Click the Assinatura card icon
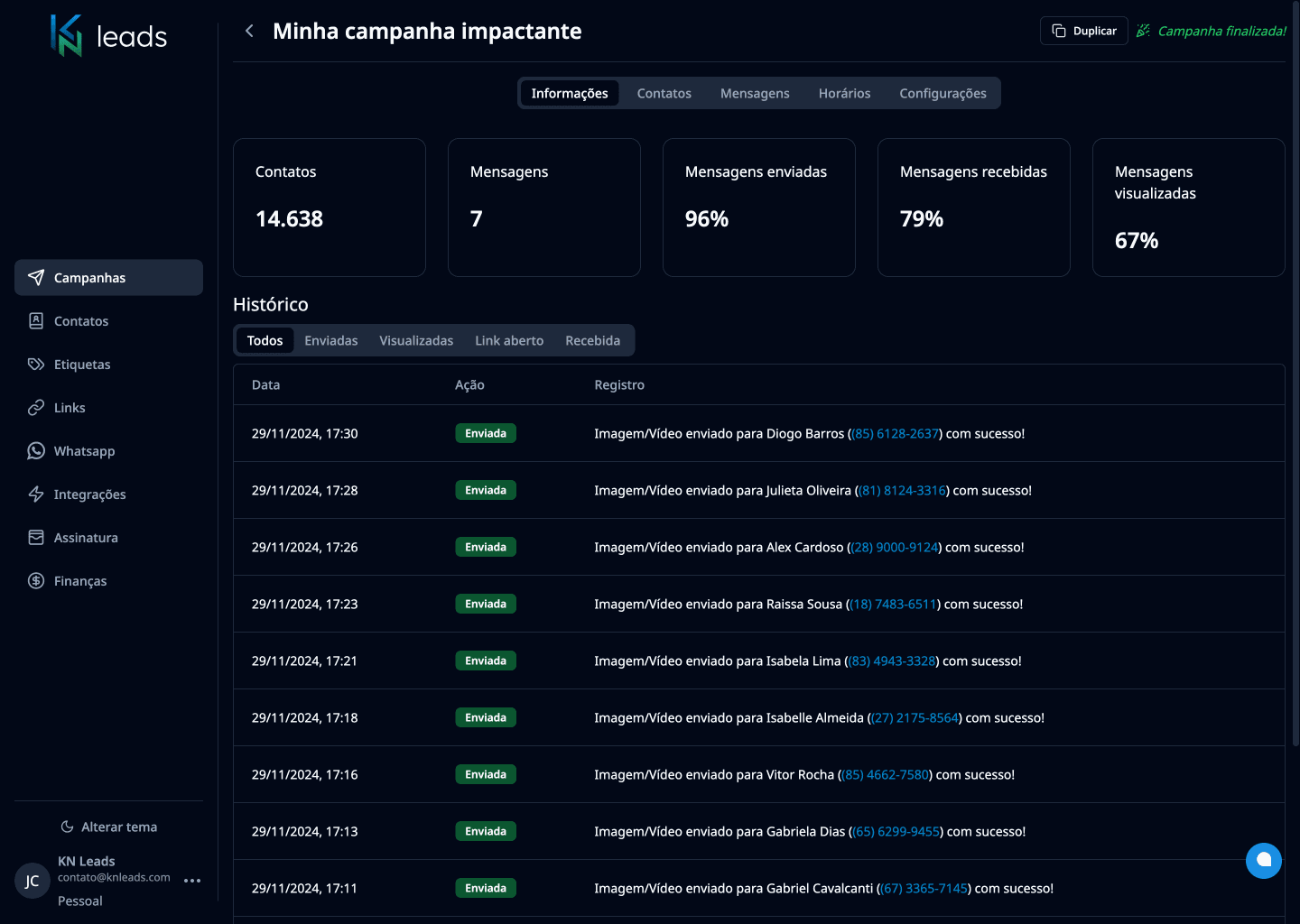 coord(36,537)
